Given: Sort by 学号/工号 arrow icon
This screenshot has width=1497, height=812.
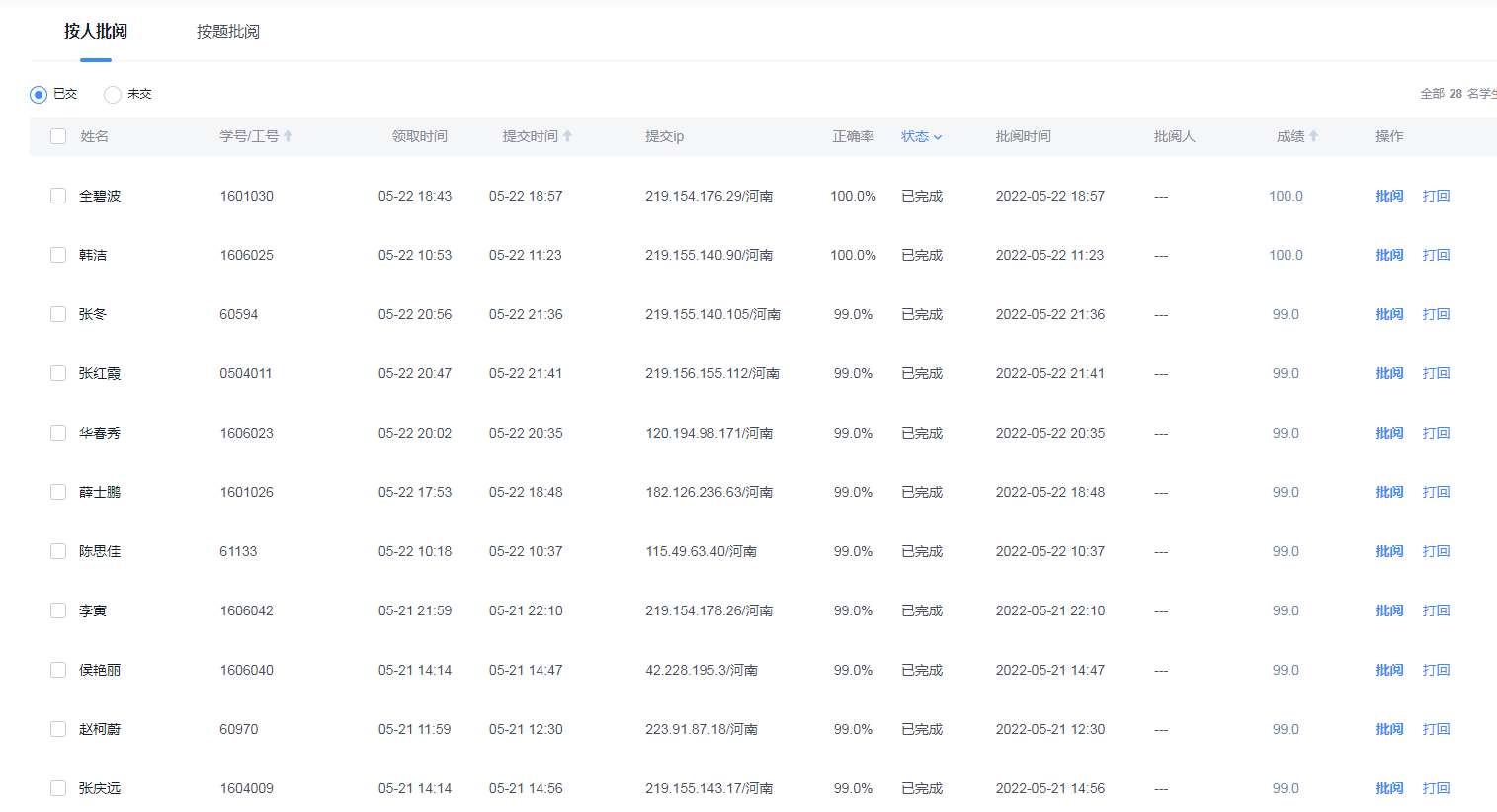Looking at the screenshot, I should (x=289, y=136).
